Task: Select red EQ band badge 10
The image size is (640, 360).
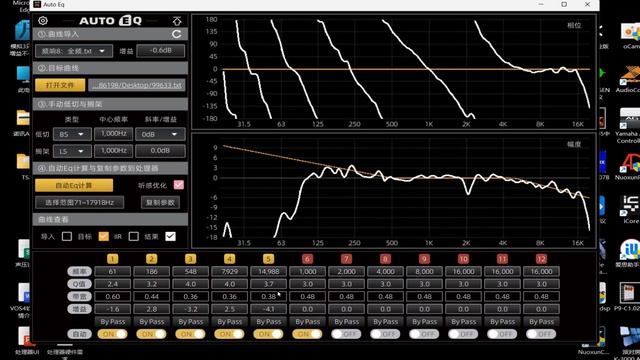Action: click(x=463, y=259)
